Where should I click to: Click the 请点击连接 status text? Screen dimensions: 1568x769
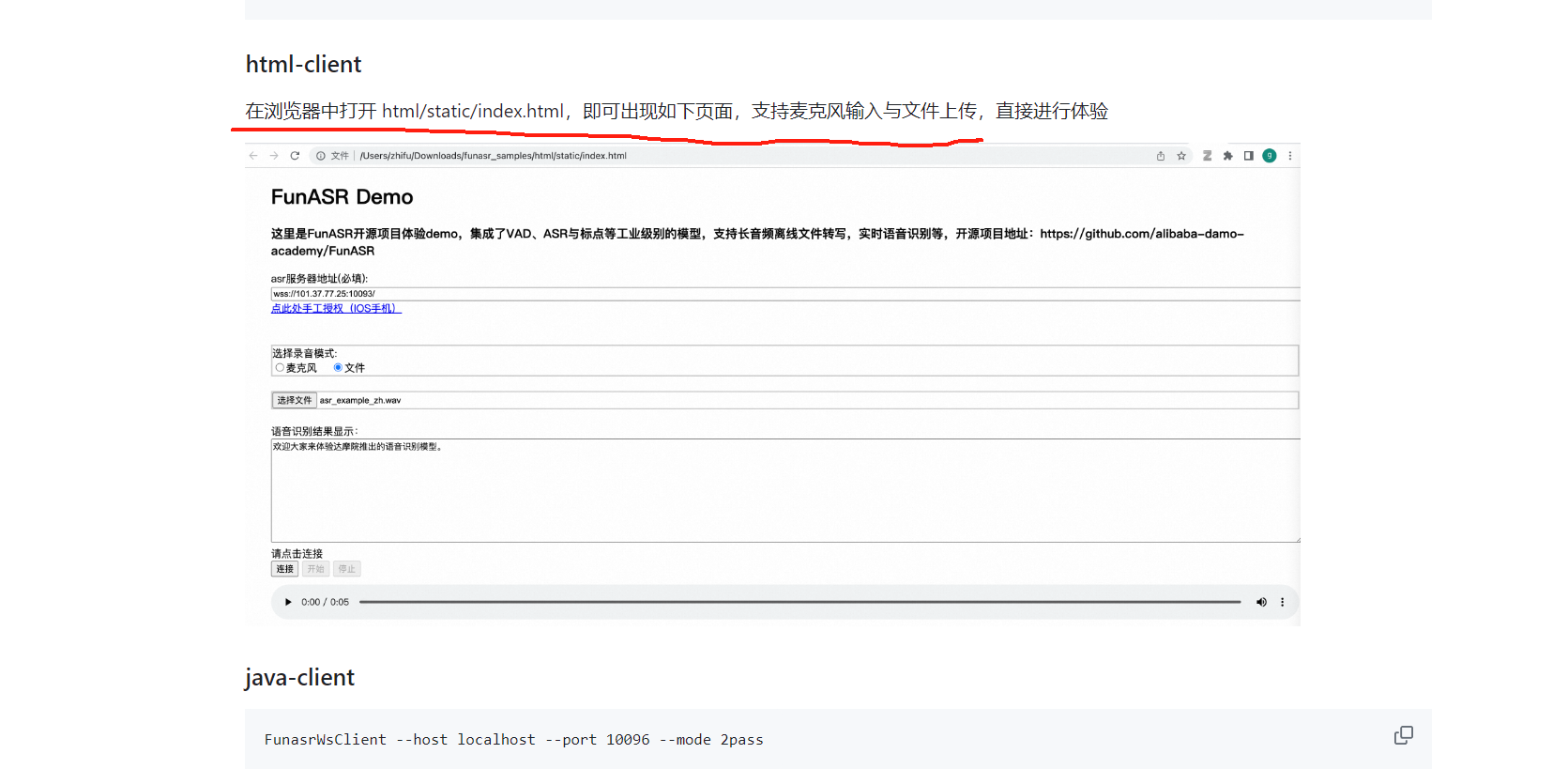297,554
